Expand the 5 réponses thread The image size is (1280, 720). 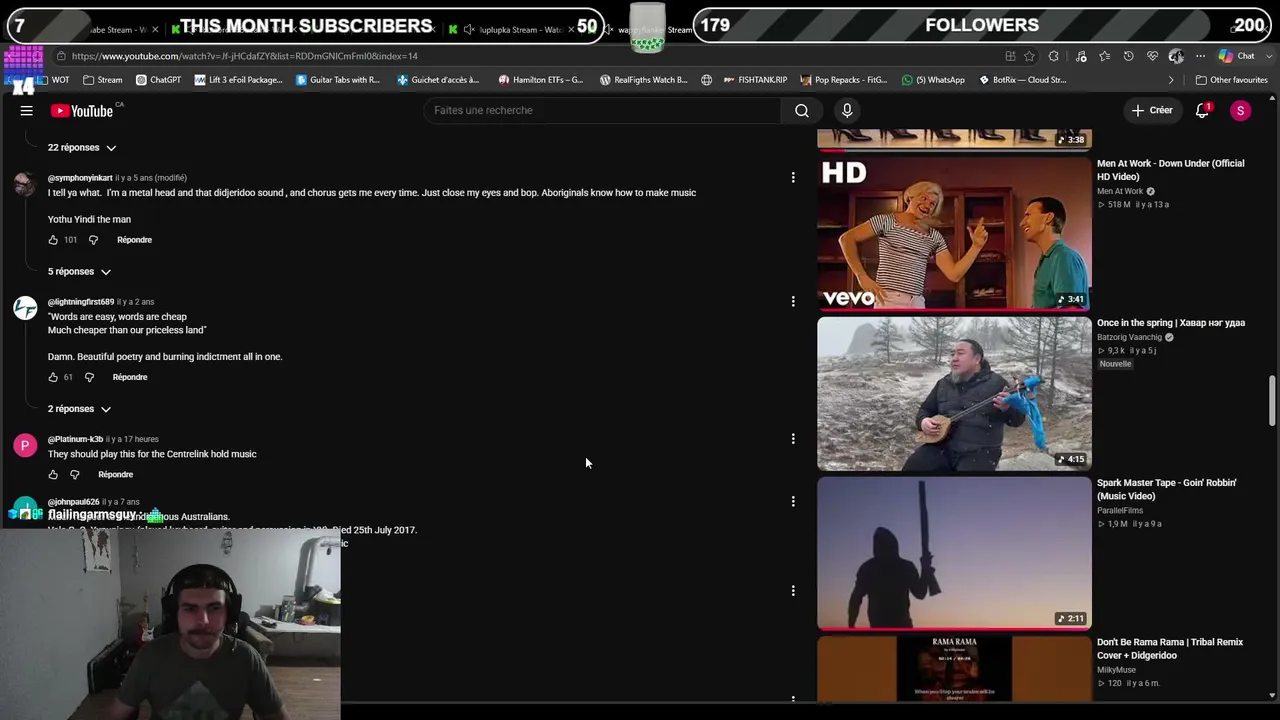[x=79, y=272]
